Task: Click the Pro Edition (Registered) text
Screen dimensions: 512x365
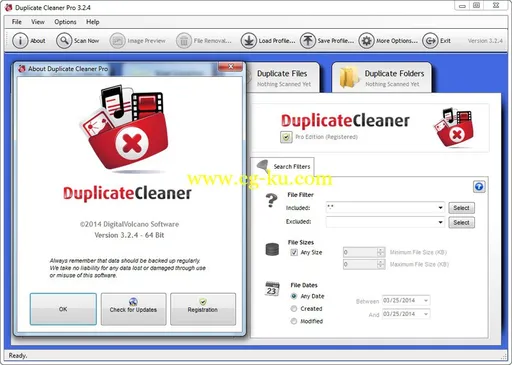Action: click(x=326, y=137)
